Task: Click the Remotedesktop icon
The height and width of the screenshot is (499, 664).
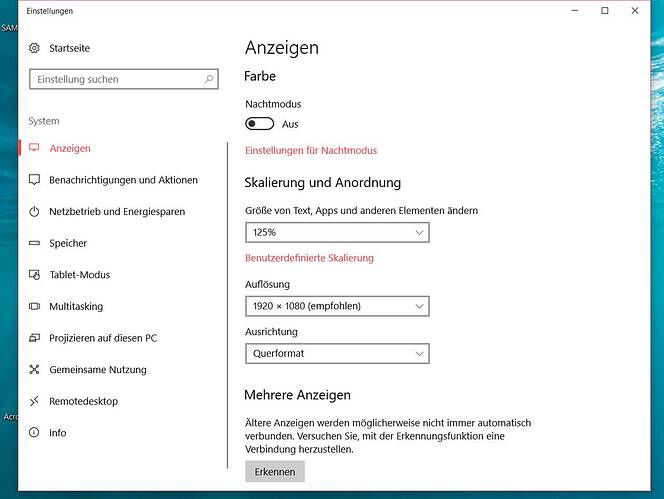Action: pyautogui.click(x=34, y=401)
